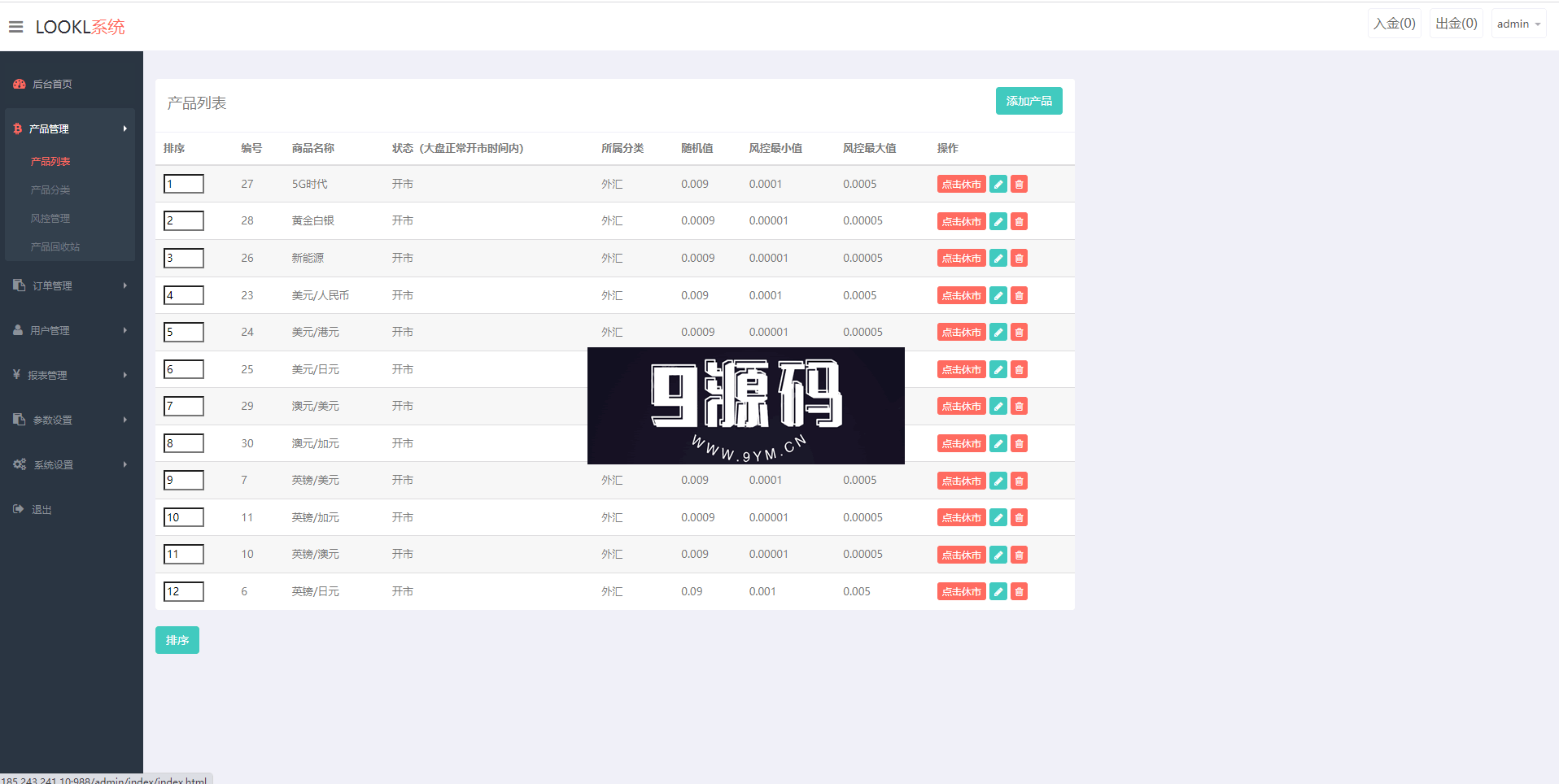Click edit pencil icon for 5G时代 row
Screen dimensions: 1559x784
[x=998, y=185]
